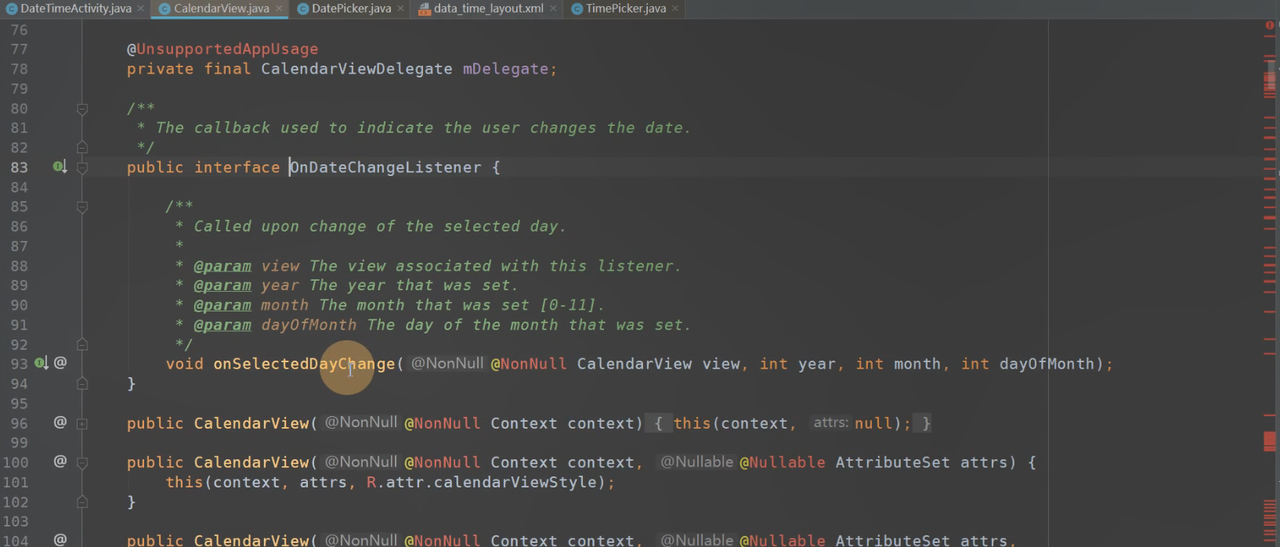This screenshot has height=547, width=1280.
Task: Close the DatePicker.java tab
Action: coord(400,8)
